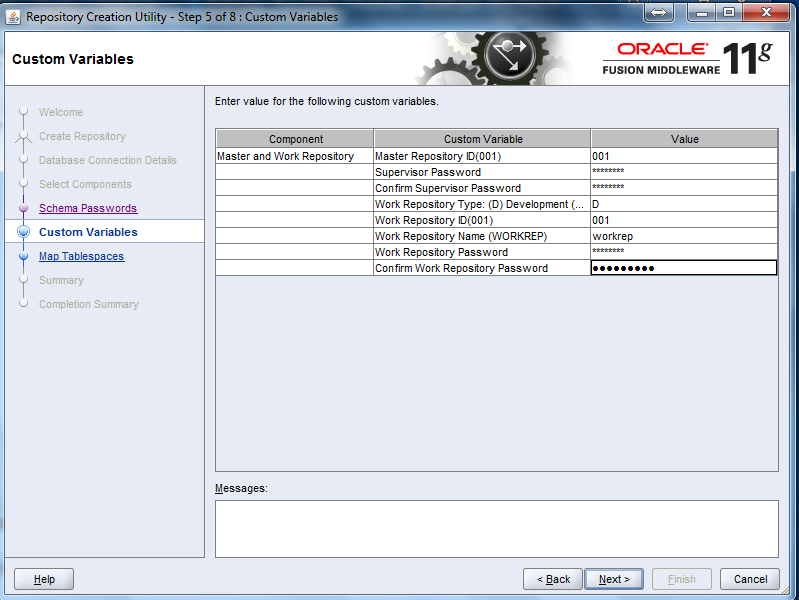Click the Select Components step

85,184
